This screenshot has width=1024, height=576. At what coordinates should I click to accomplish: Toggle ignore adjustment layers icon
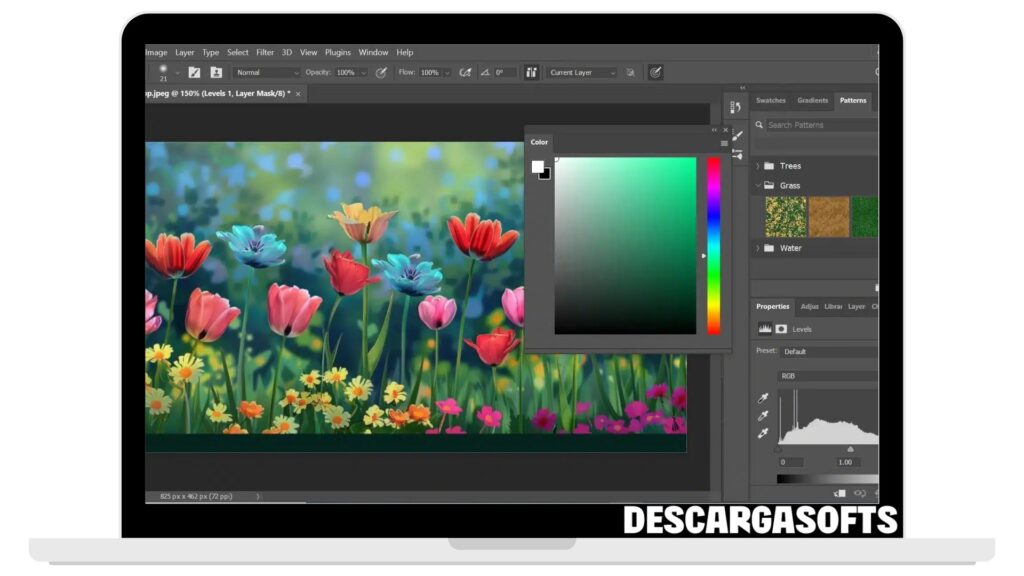coord(630,72)
